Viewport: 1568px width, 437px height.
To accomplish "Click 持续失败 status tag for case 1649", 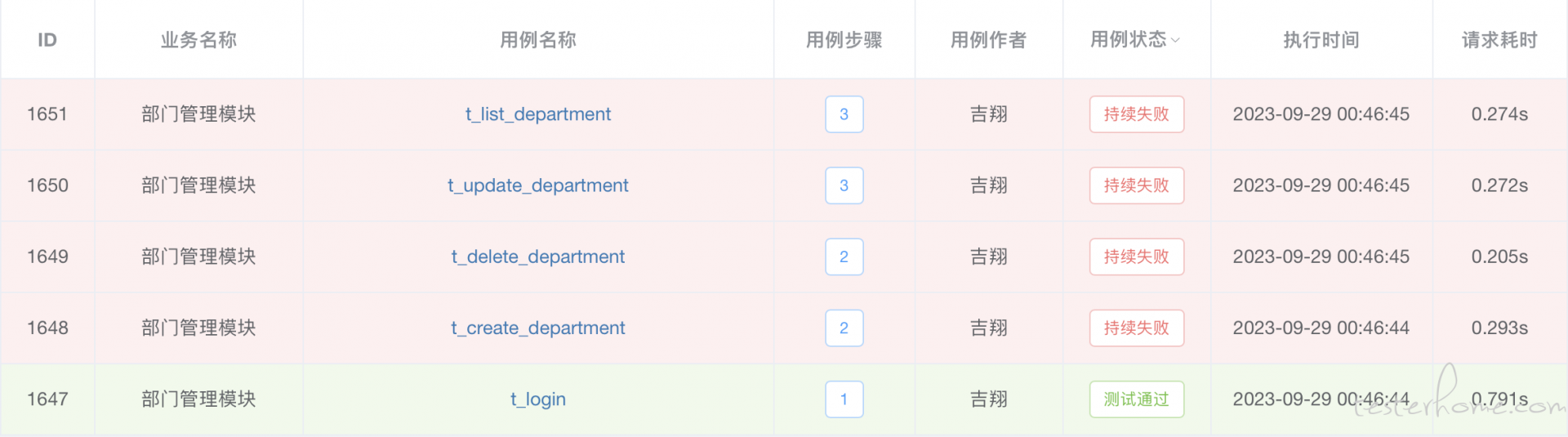I will [x=1137, y=256].
